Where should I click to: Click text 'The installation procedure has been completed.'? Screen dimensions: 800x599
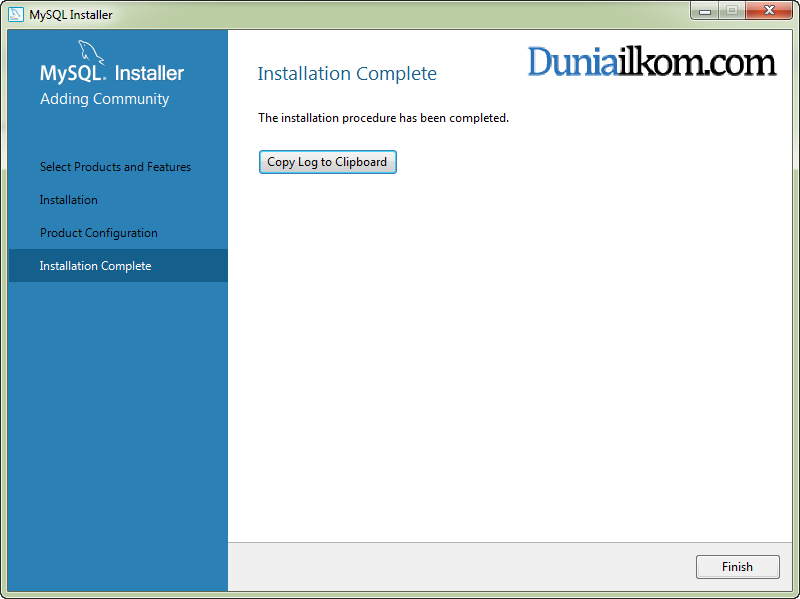pos(383,118)
